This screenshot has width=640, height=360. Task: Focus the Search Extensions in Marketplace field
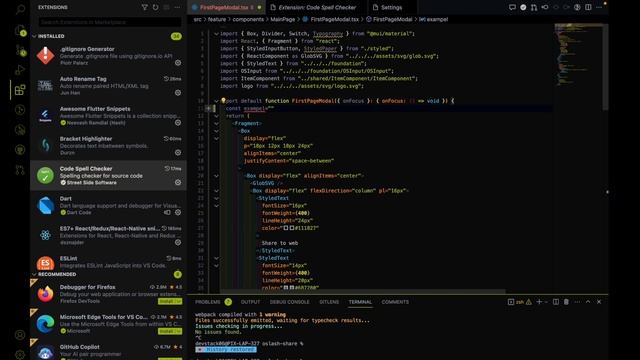click(110, 22)
